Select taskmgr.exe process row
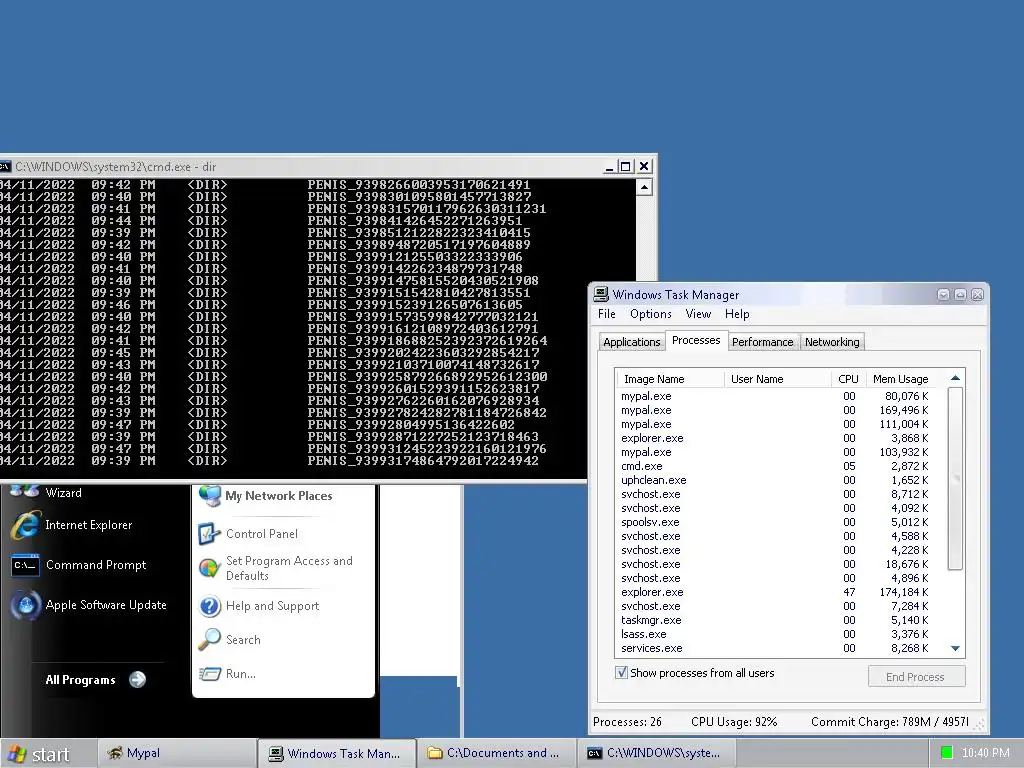The image size is (1024, 768). (774, 620)
